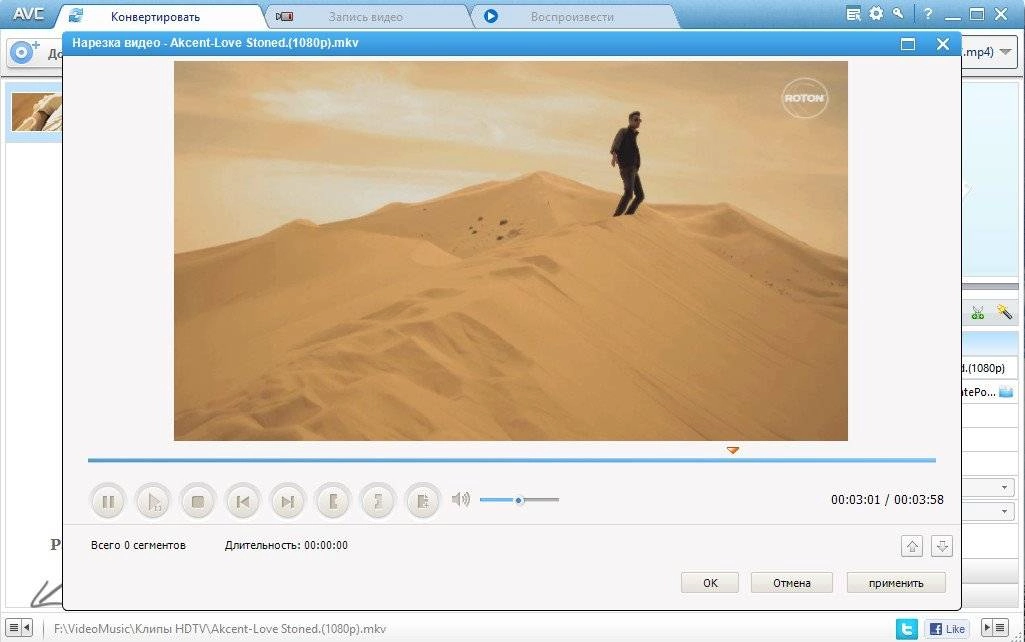
Task: Click the Отмена button
Action: pos(792,583)
